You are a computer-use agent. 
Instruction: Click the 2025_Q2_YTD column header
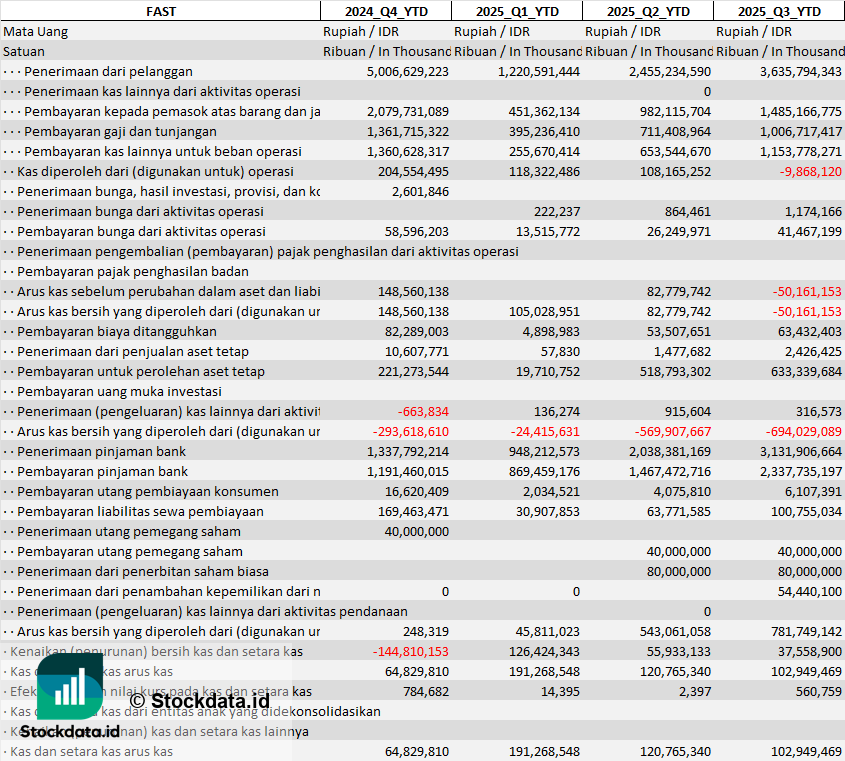coord(647,11)
